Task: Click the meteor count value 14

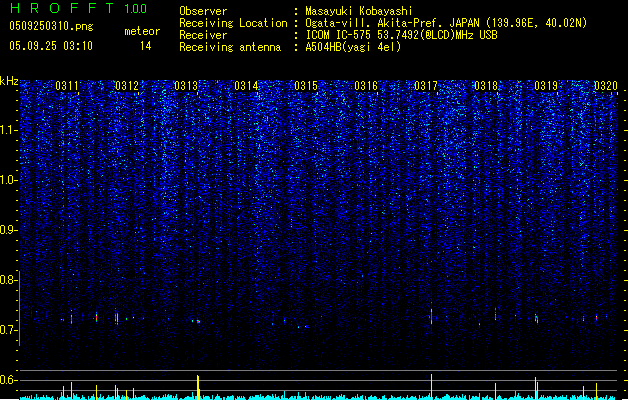Action: point(146,46)
